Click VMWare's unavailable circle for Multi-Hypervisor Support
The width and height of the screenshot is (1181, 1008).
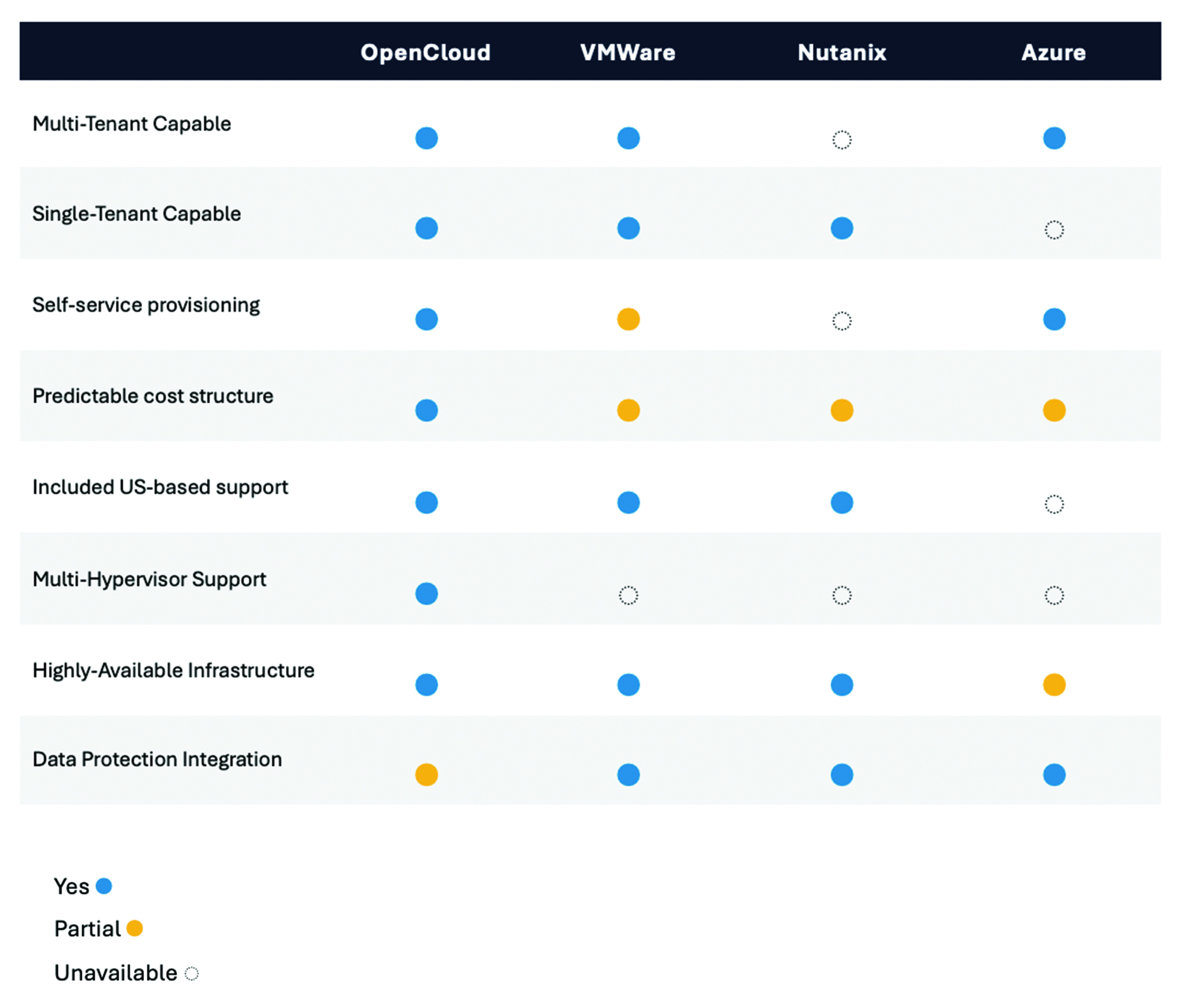point(628,595)
